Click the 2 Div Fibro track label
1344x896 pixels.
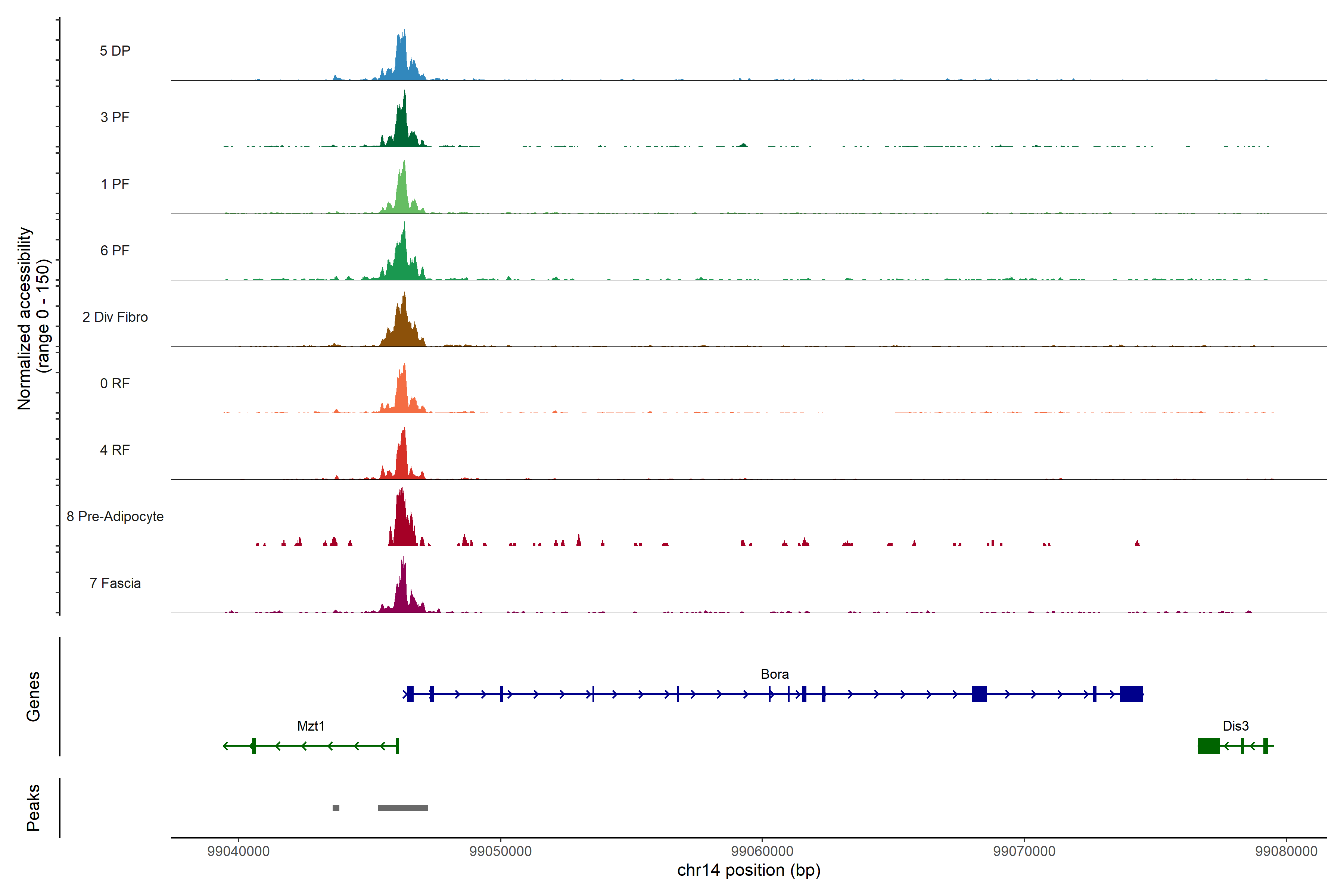[x=115, y=317]
